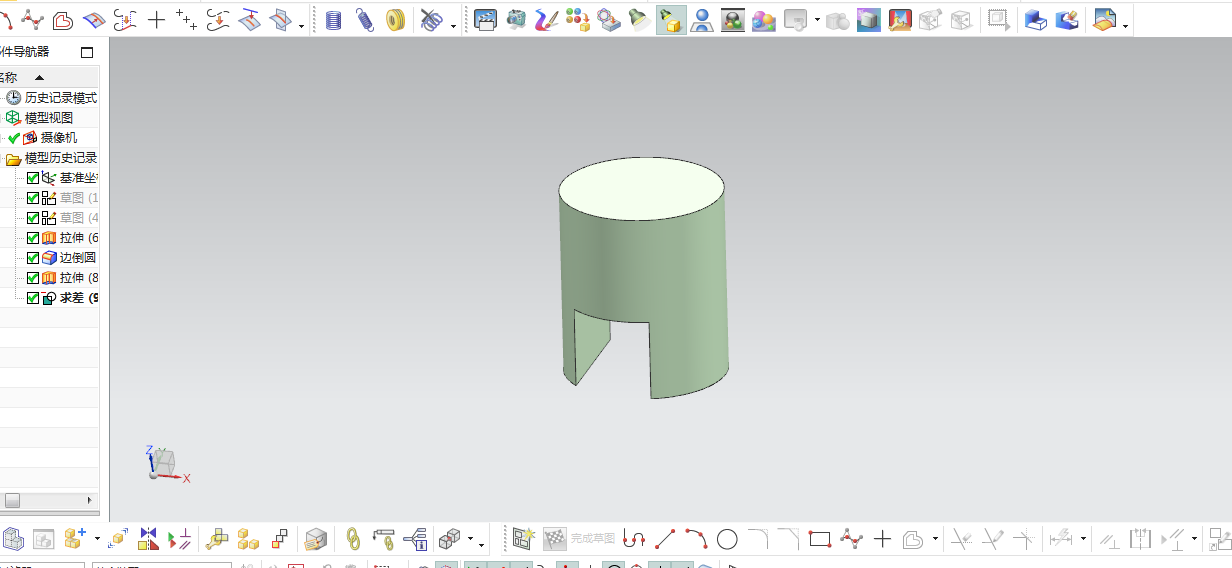Uncheck the 求差 feature checkbox

33,298
